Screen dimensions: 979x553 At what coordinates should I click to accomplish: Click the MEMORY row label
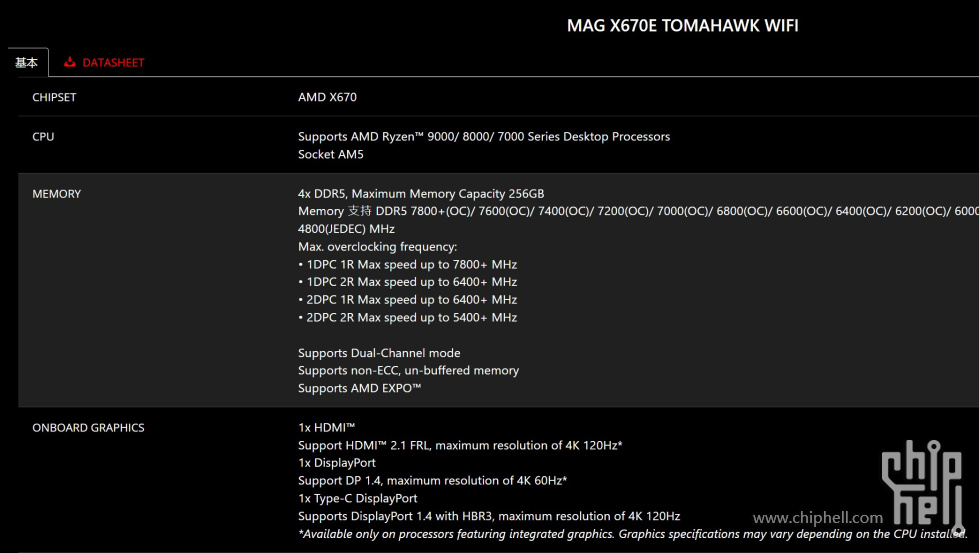(57, 194)
